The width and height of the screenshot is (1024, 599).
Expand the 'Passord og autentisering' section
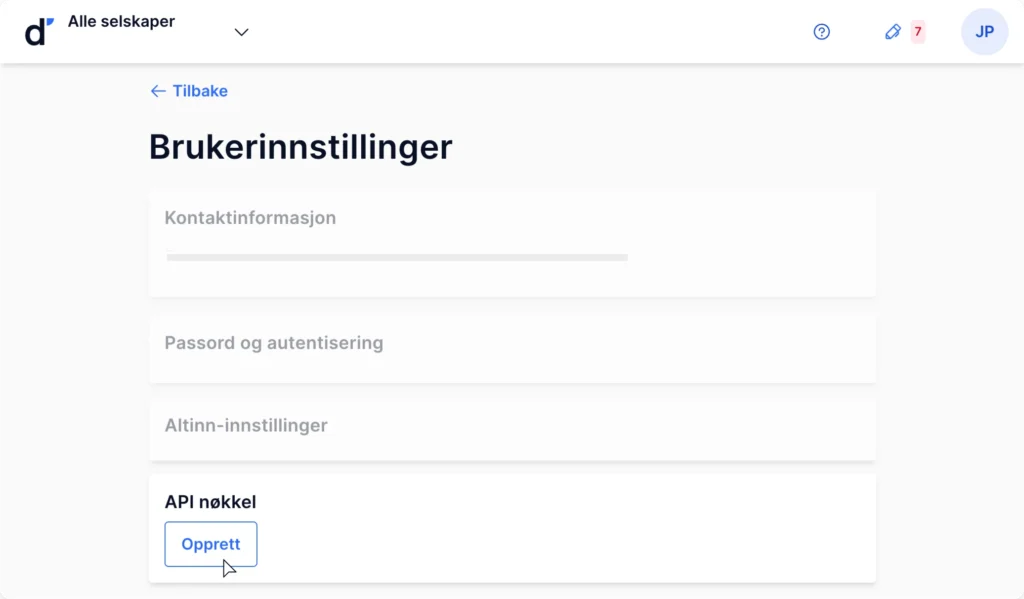point(274,343)
